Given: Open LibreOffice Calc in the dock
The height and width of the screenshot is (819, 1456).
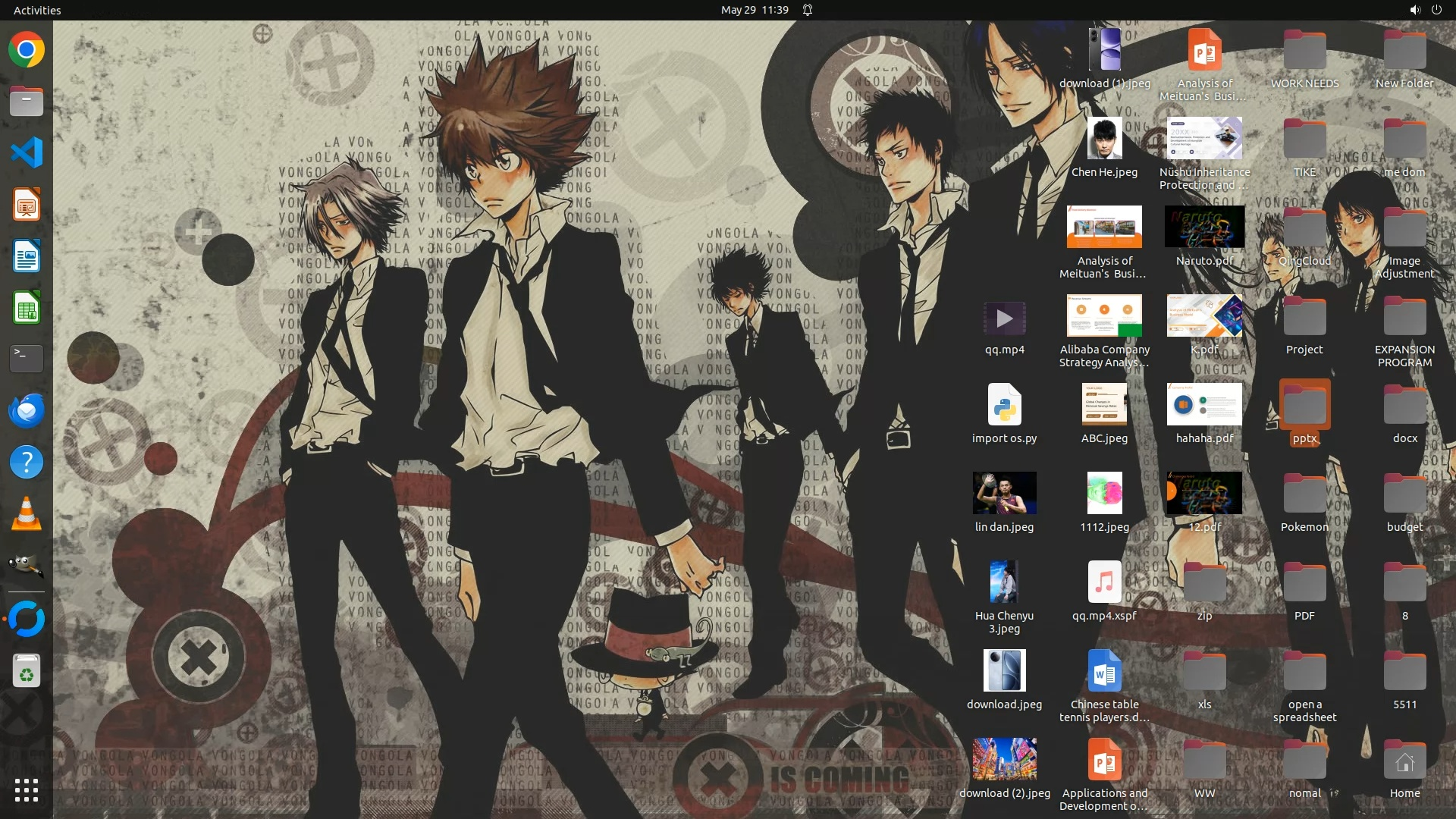Looking at the screenshot, I should 27,309.
